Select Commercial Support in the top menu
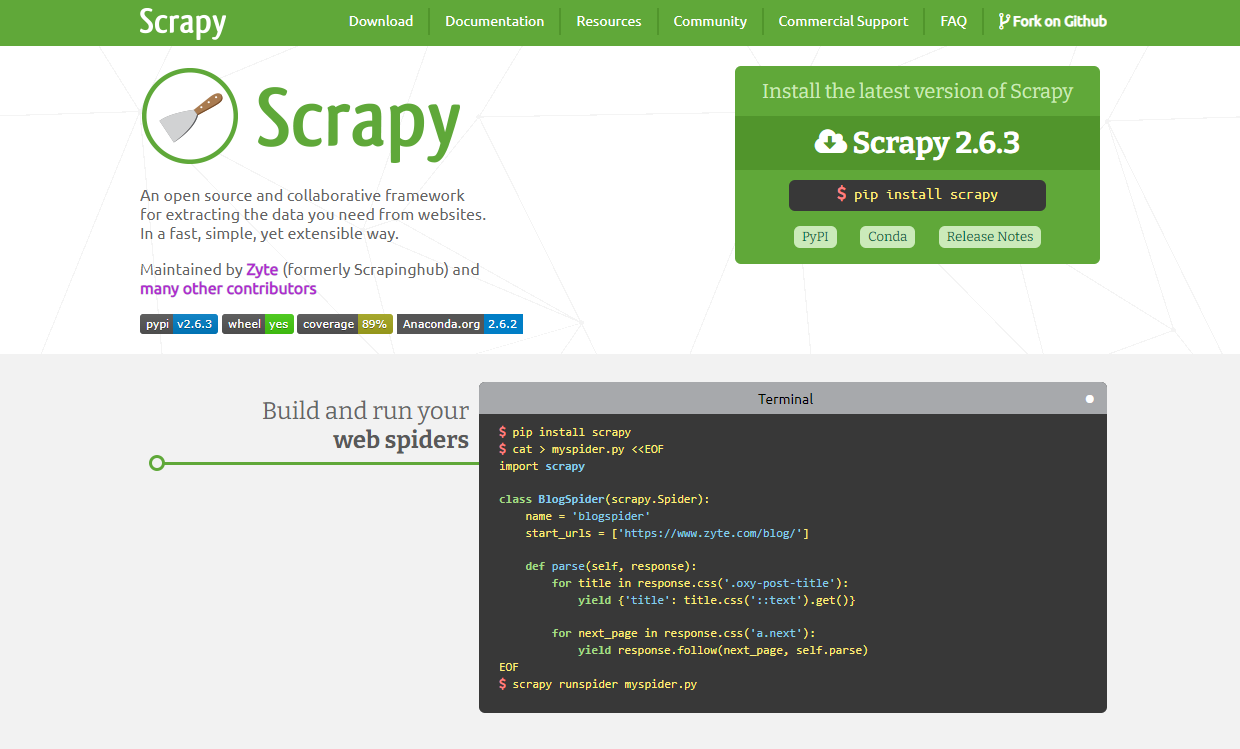The width and height of the screenshot is (1240, 749). [x=843, y=21]
